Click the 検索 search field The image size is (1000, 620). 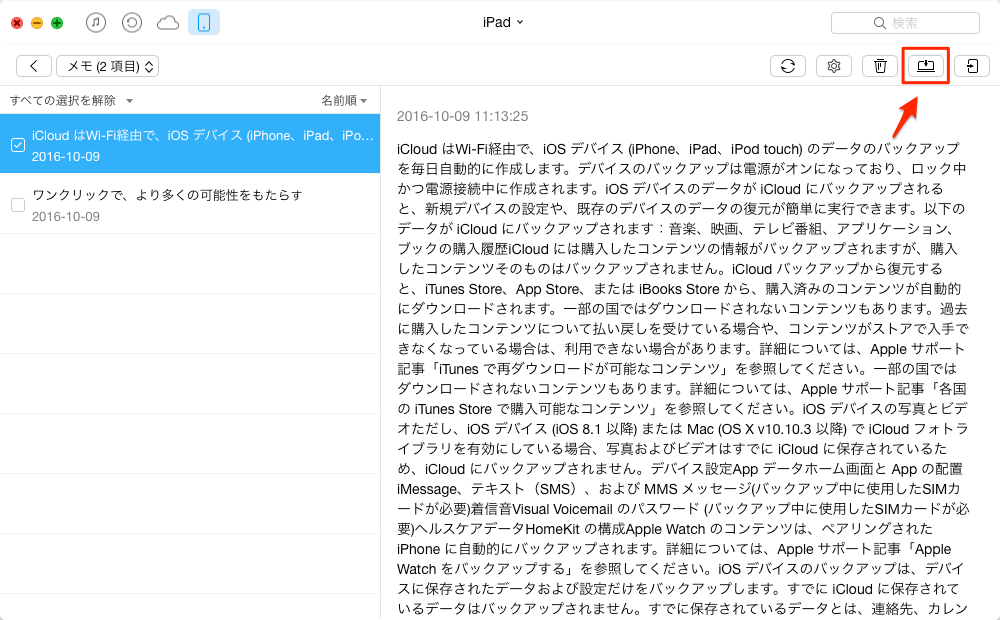[905, 23]
